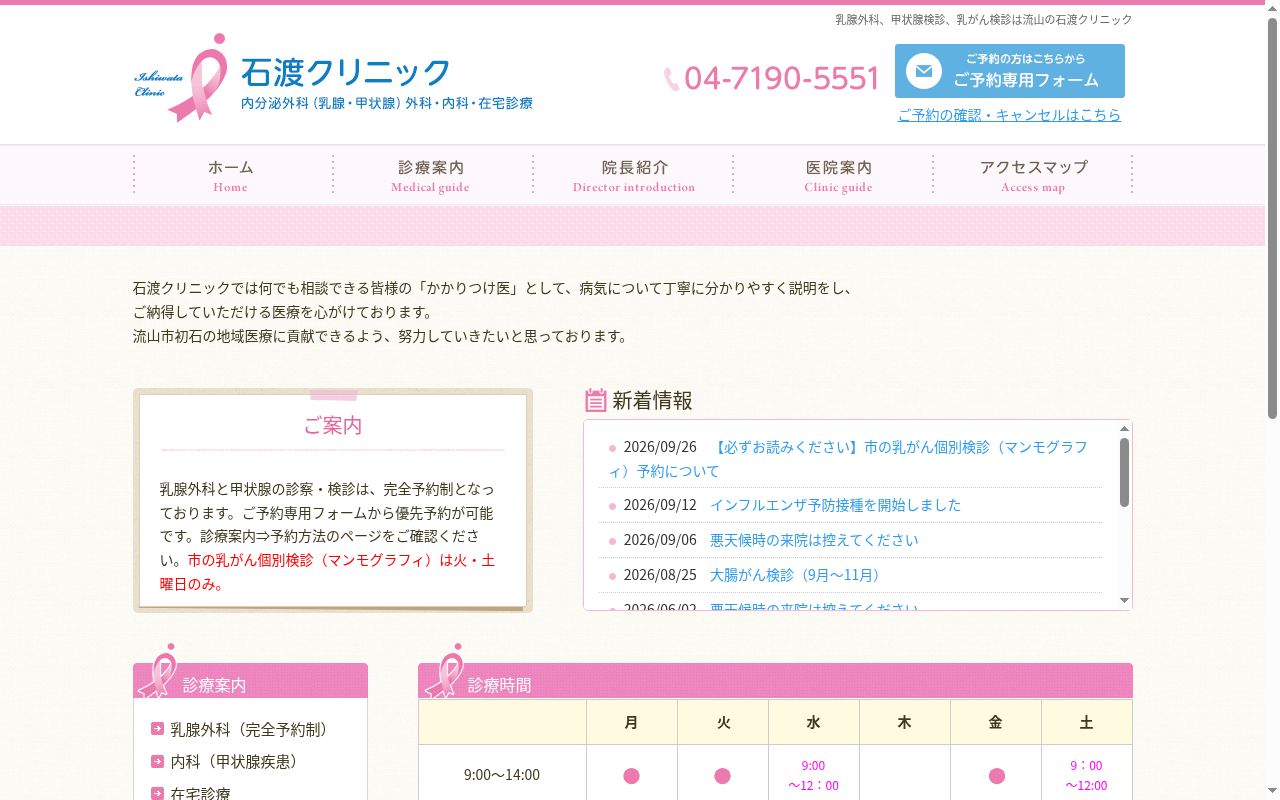This screenshot has height=800, width=1280.
Task: Click the 水 column header in schedule
Action: [x=813, y=722]
